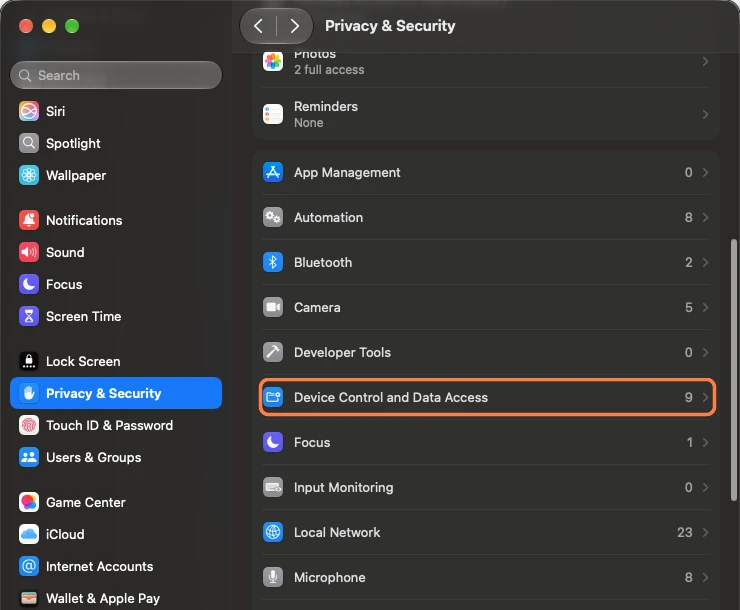Click the Photos app icon
Image resolution: width=740 pixels, height=610 pixels.
pyautogui.click(x=273, y=61)
